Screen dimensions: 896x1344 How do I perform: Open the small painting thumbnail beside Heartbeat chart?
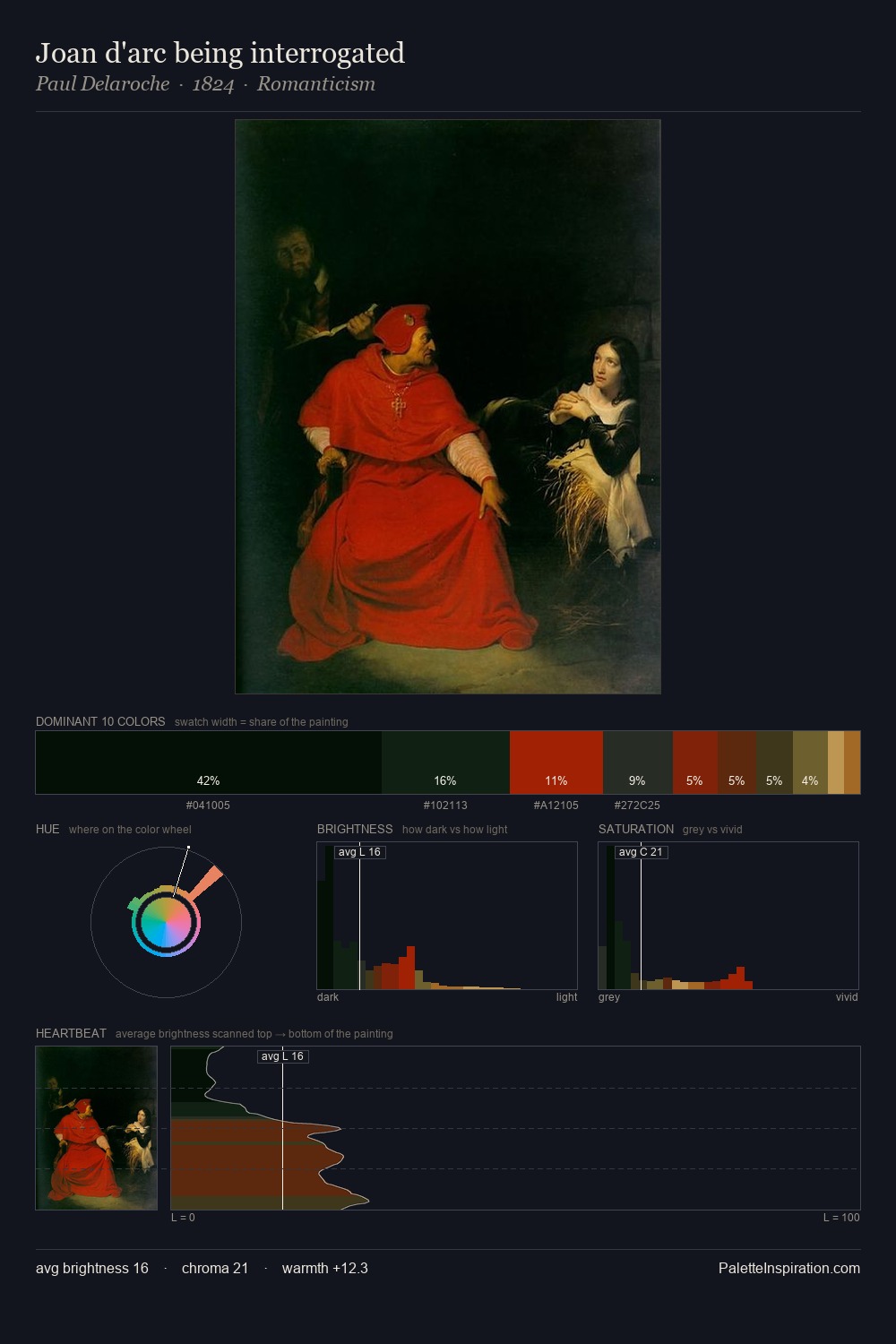click(97, 1128)
